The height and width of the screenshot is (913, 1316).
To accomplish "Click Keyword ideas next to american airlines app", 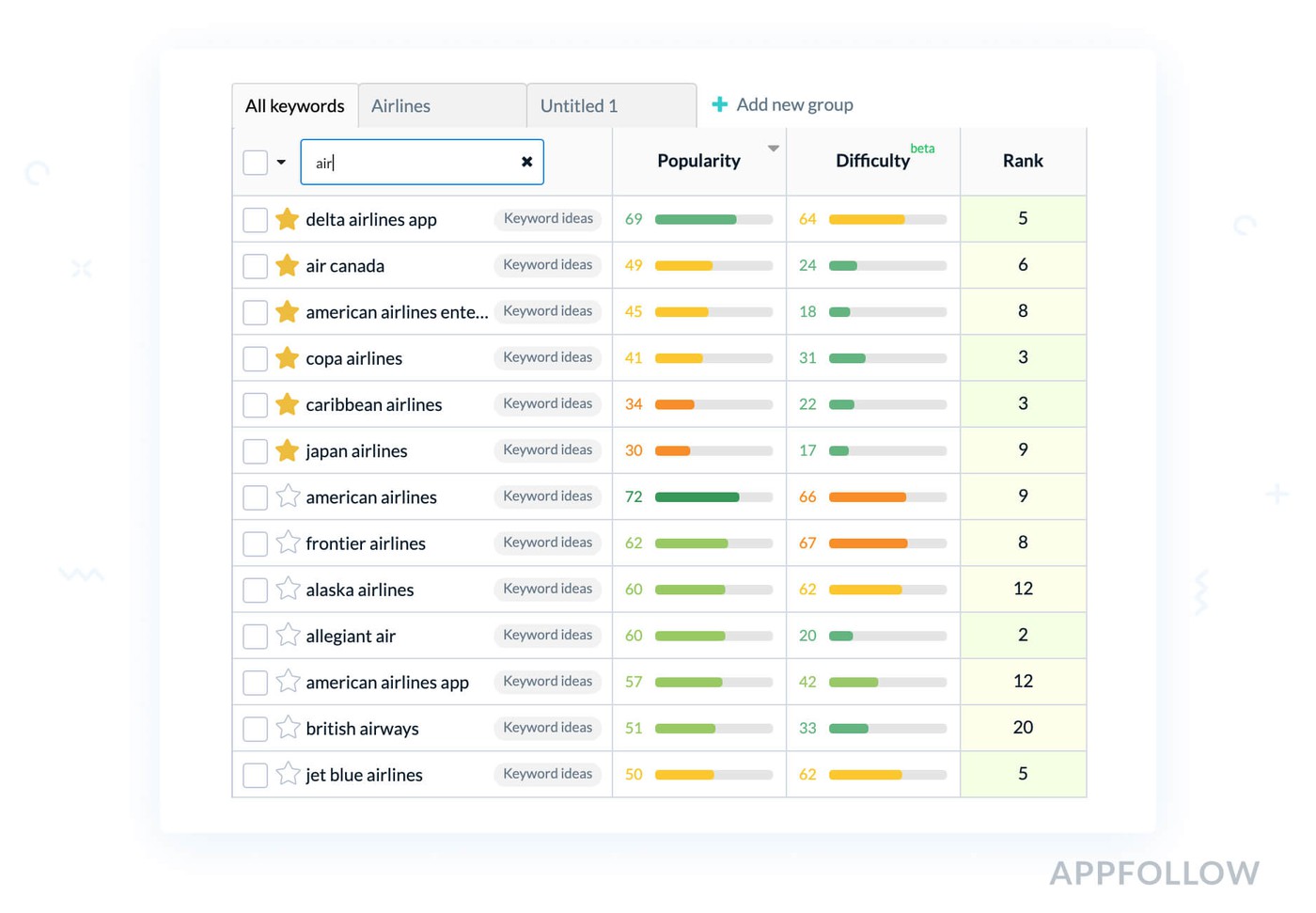I will [547, 681].
